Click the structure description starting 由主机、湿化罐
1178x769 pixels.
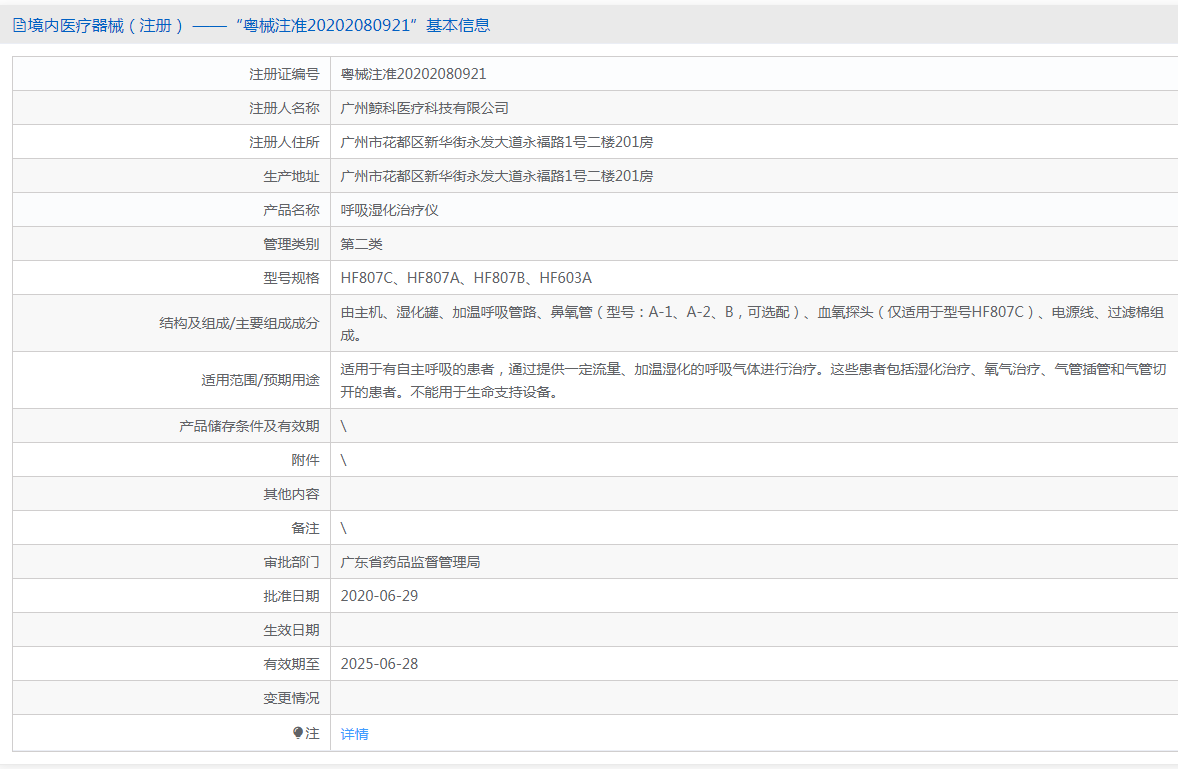[x=752, y=324]
